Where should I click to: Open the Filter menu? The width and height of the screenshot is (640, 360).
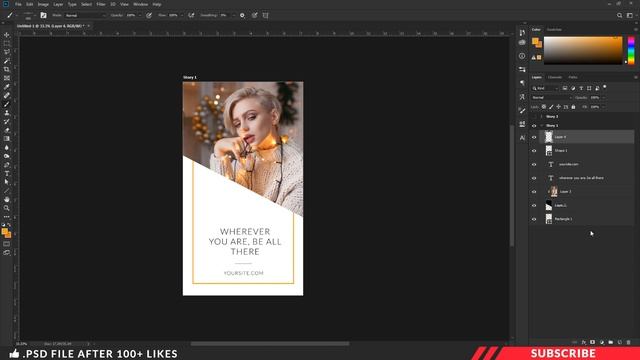(x=101, y=4)
